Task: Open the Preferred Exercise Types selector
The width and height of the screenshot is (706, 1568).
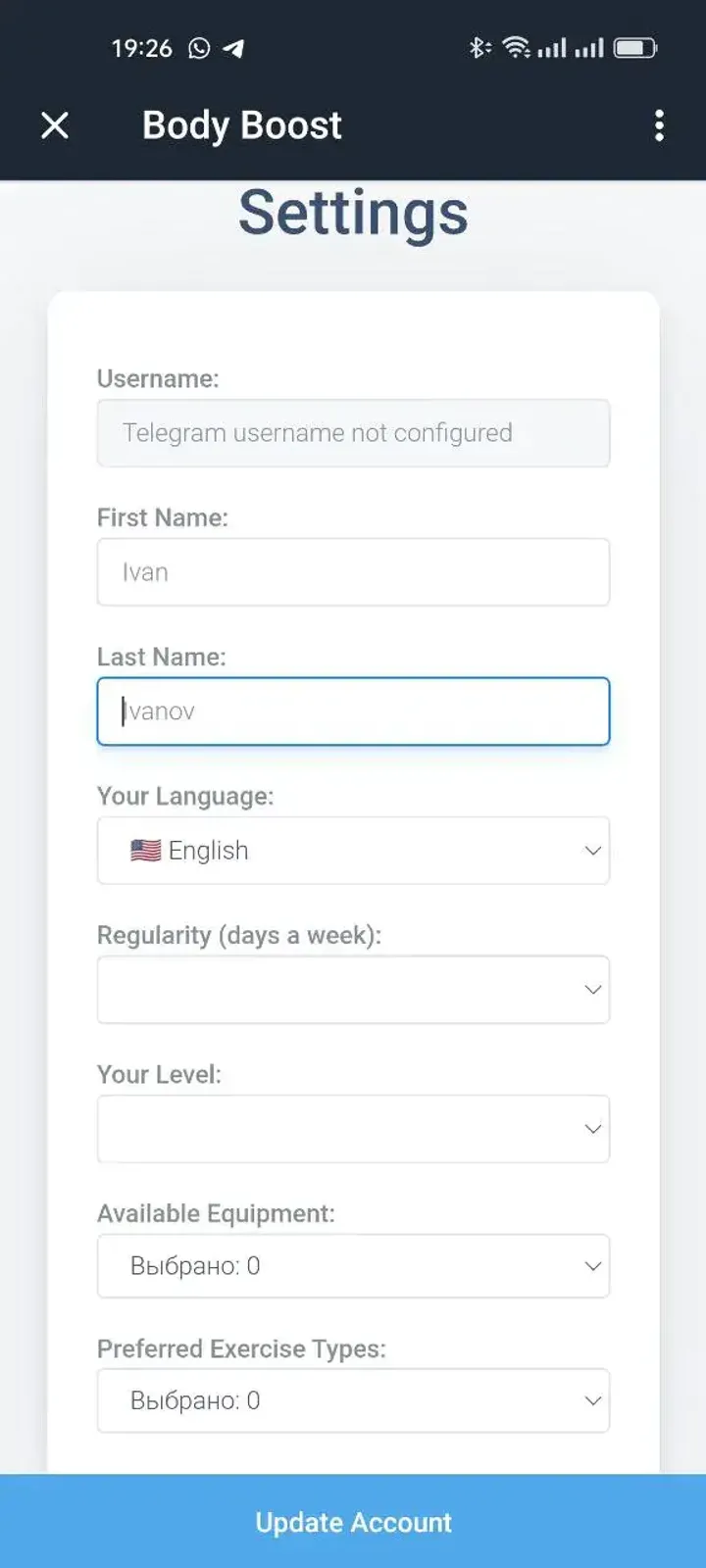Action: 353,1400
